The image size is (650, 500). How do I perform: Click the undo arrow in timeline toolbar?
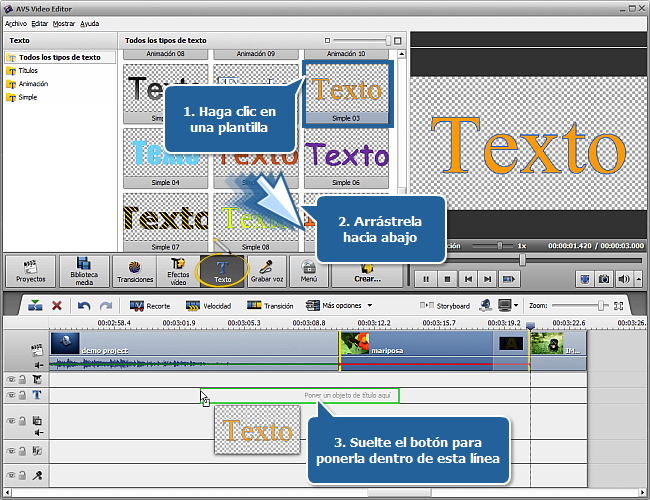84,305
